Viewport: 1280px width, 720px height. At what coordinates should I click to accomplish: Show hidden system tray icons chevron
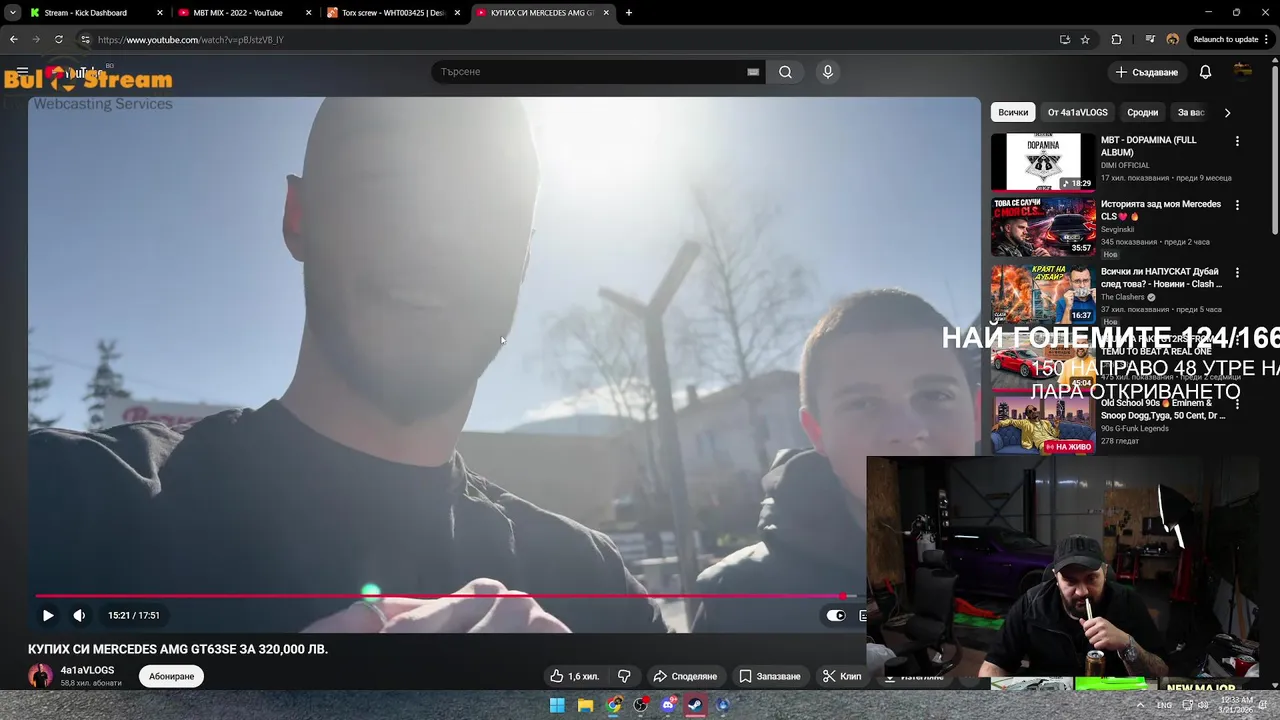tap(1141, 705)
